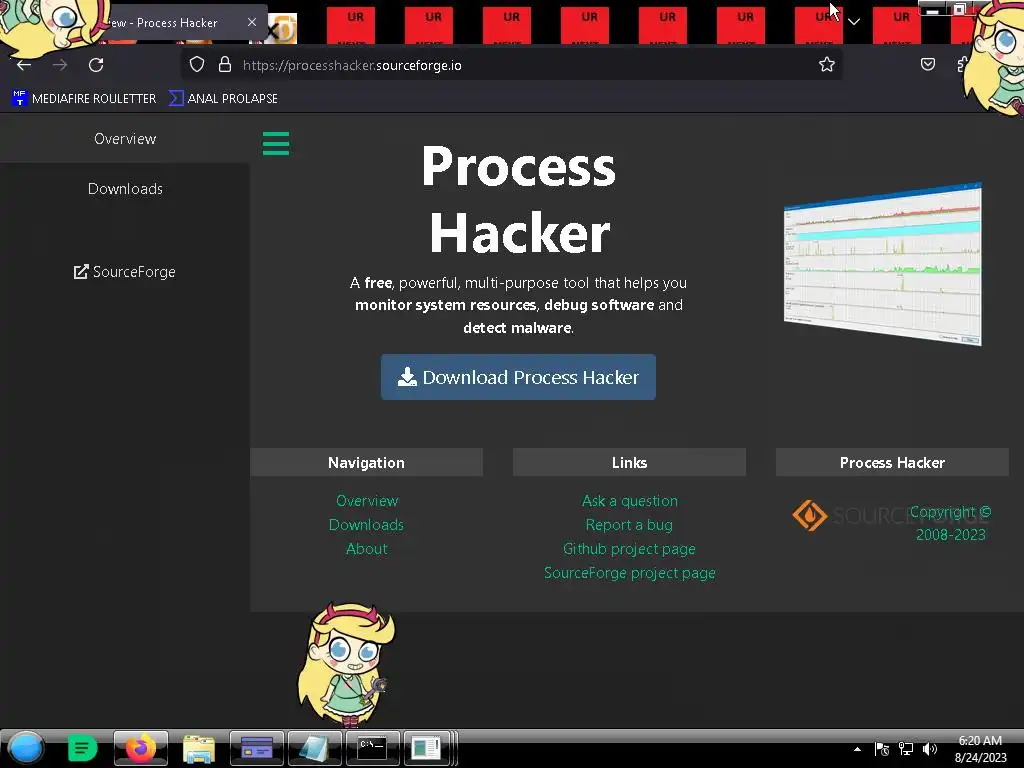Reload the Process Hacker page

point(97,65)
